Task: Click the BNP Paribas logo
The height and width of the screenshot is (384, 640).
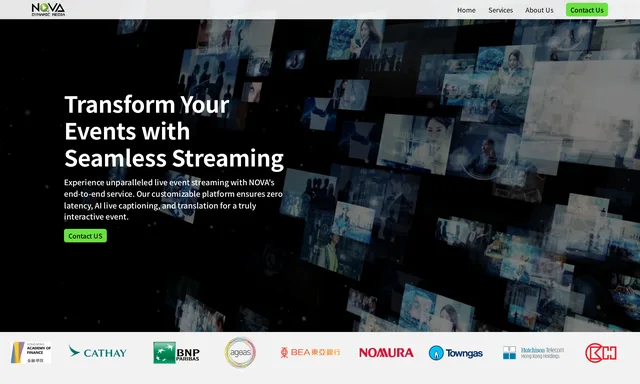Action: point(176,353)
